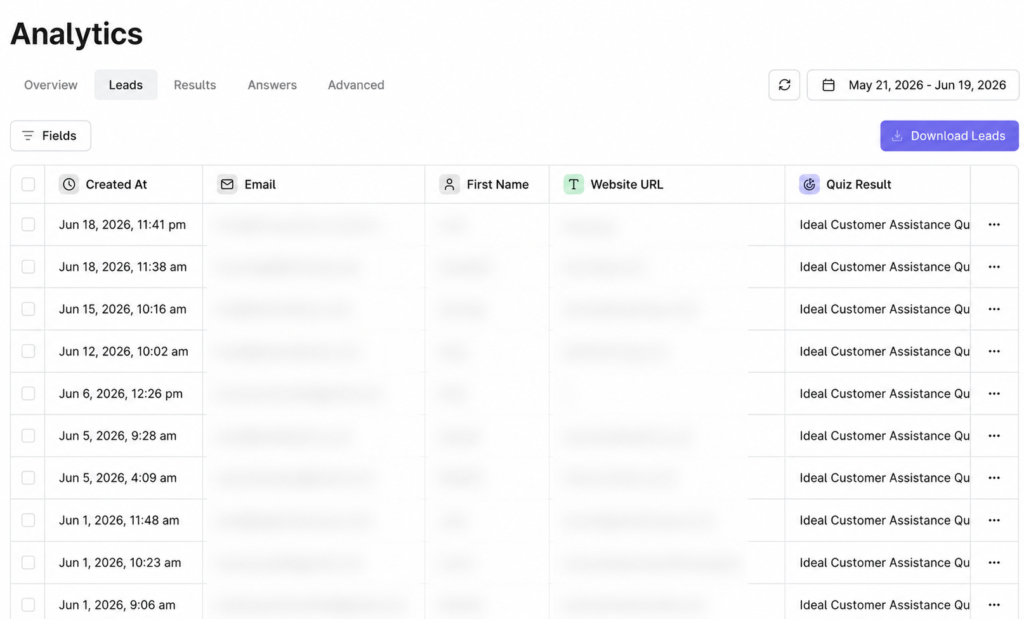Open three-dot menu for Jun 18 11:41 pm row
The width and height of the screenshot is (1024, 619).
coord(994,225)
